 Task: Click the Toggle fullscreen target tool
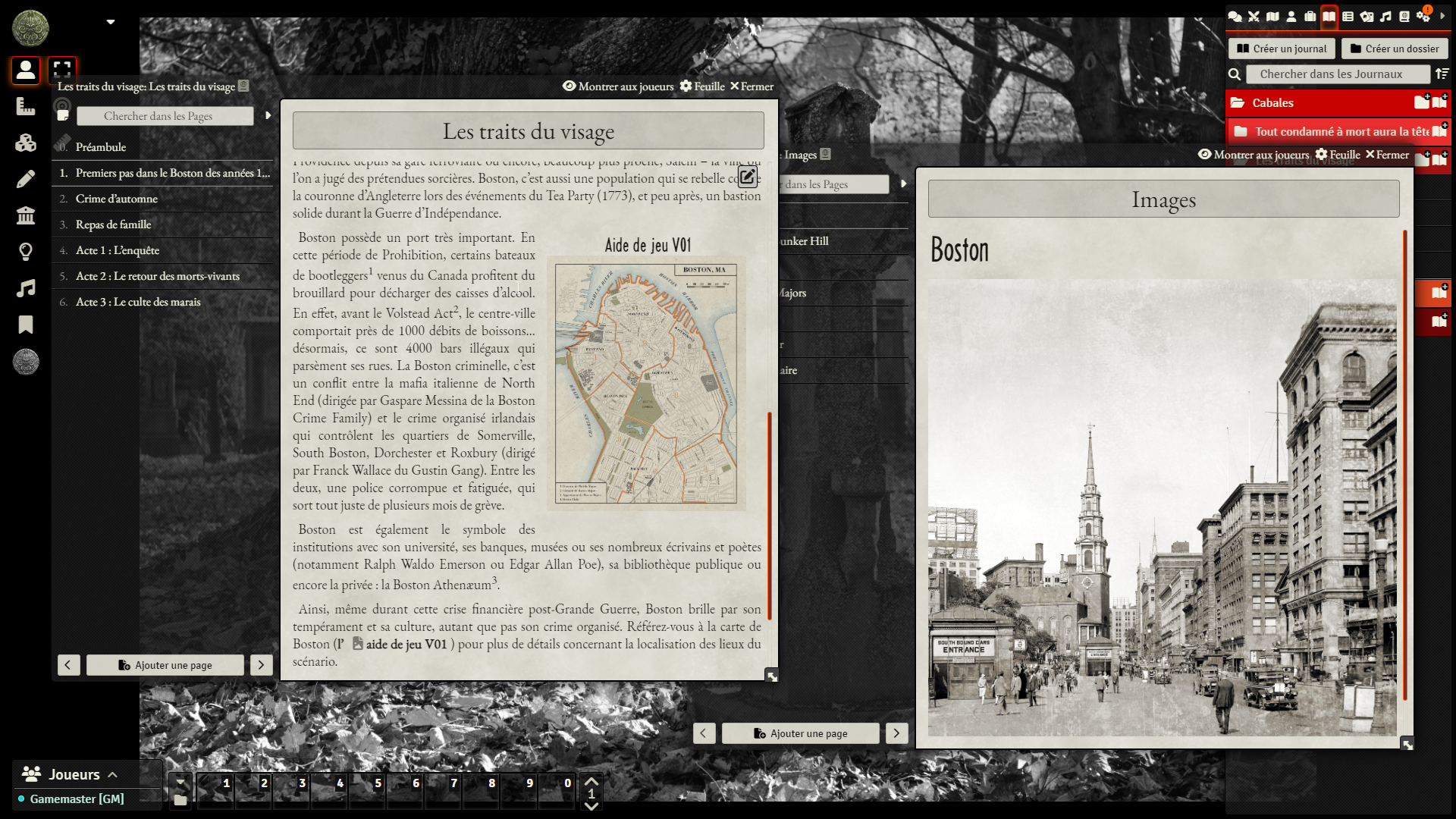62,70
